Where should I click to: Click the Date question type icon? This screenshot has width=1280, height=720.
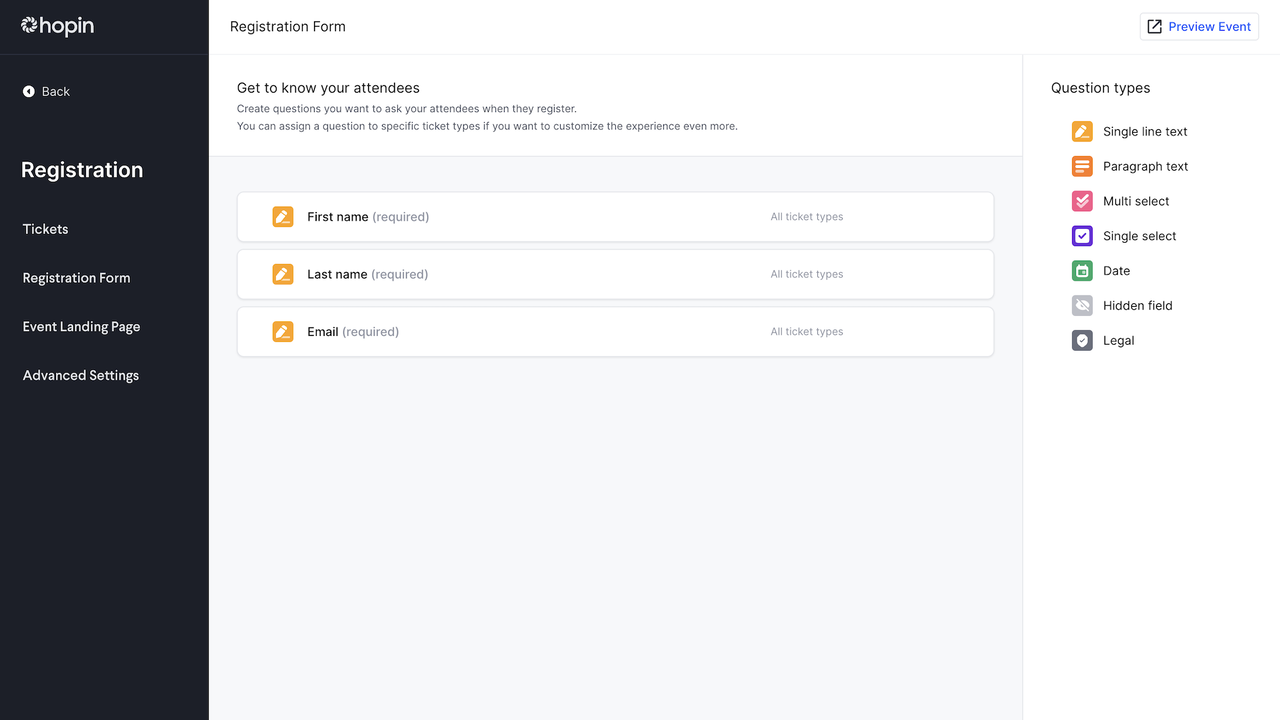pos(1082,271)
